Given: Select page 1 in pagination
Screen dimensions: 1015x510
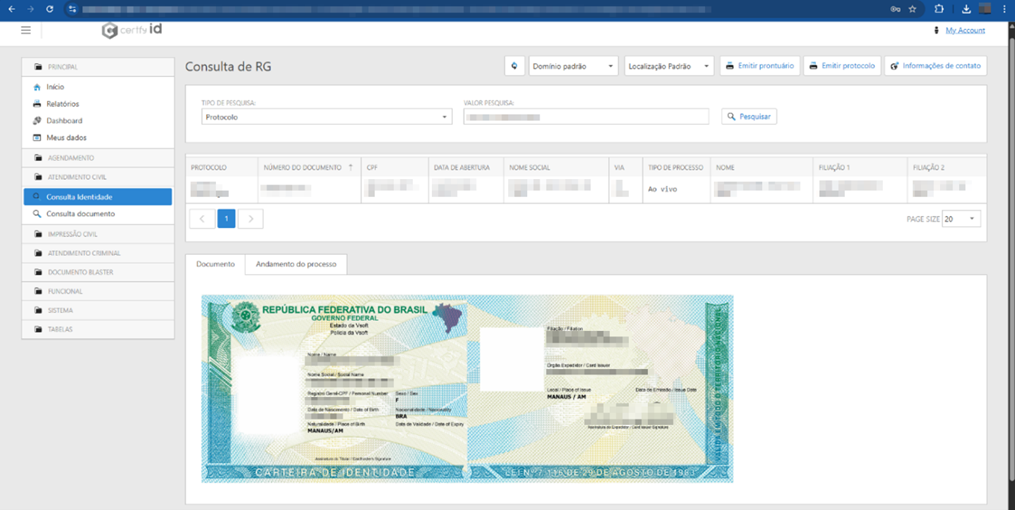Looking at the screenshot, I should click(x=227, y=219).
